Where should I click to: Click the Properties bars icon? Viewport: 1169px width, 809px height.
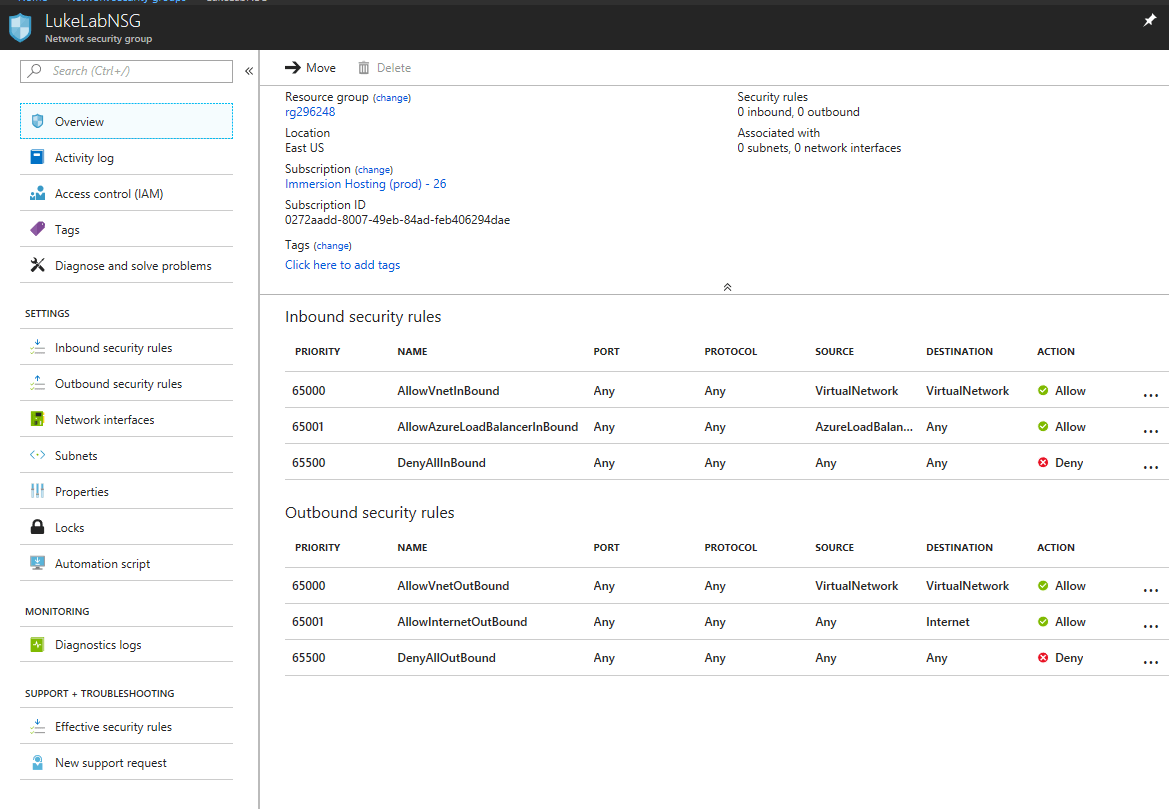pyautogui.click(x=37, y=491)
